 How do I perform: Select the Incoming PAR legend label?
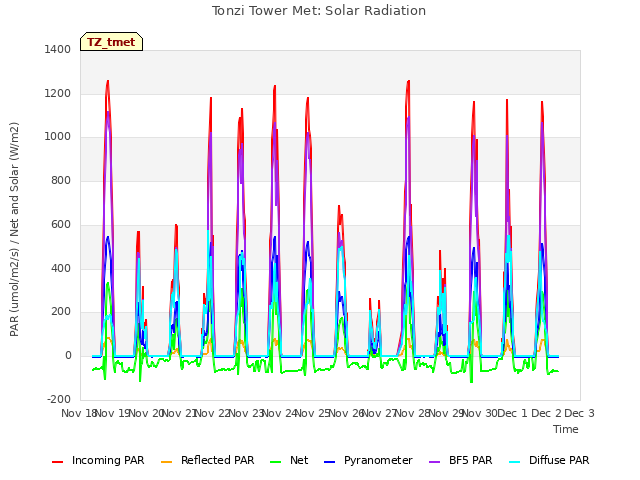click(x=108, y=460)
